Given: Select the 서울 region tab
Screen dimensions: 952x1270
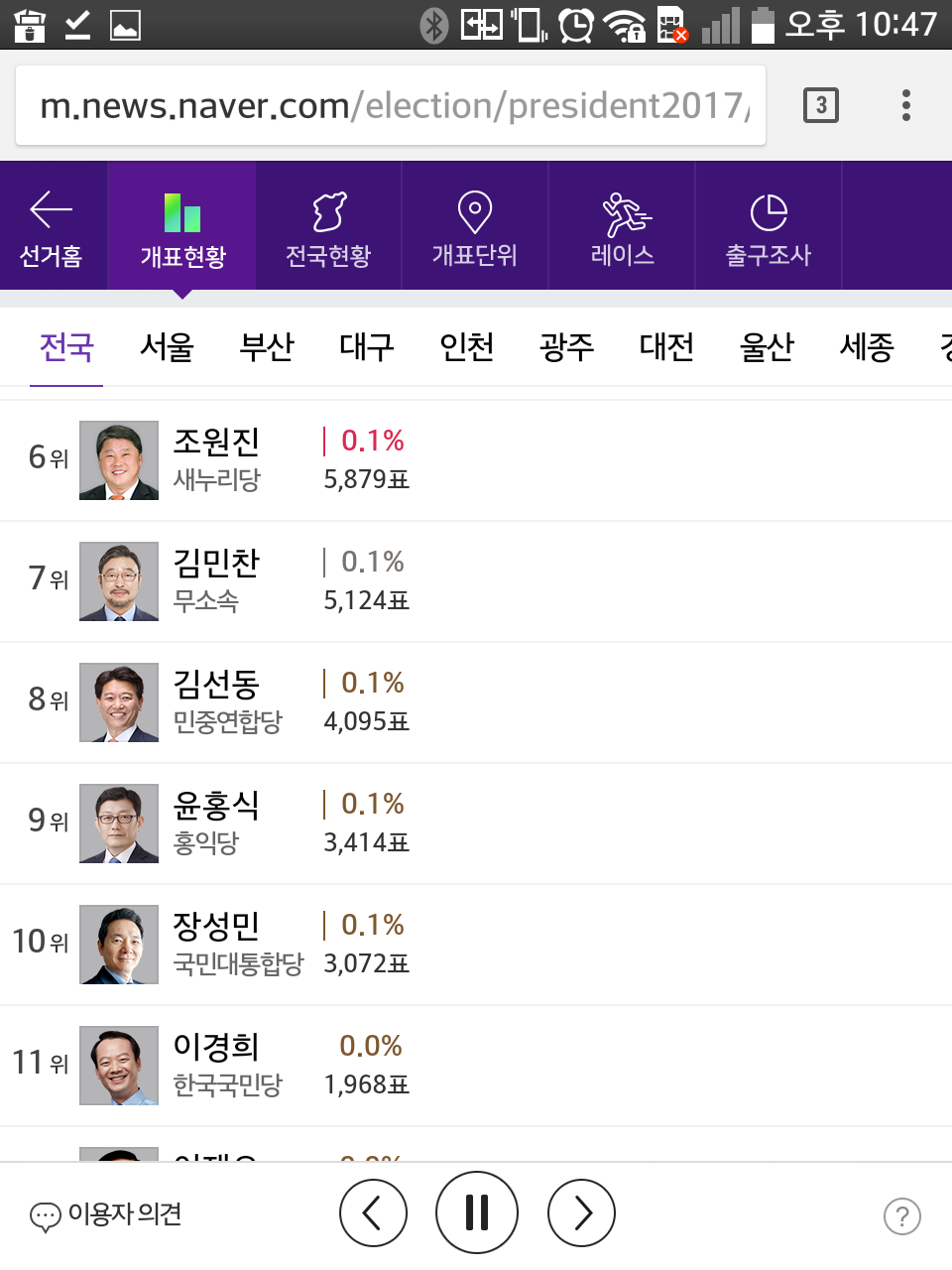Looking at the screenshot, I should point(167,346).
